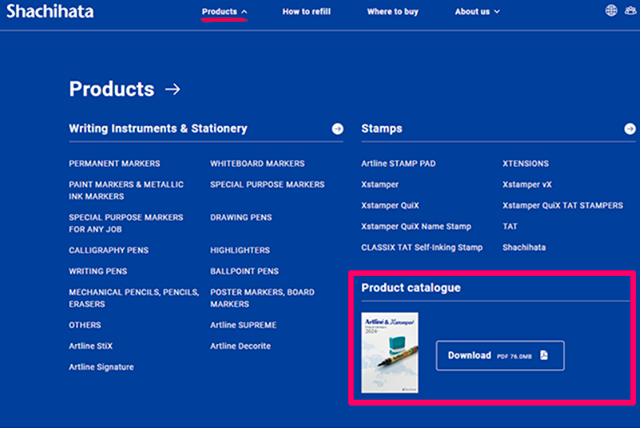Go to Ballpoint Pens
This screenshot has height=428, width=640.
point(244,271)
